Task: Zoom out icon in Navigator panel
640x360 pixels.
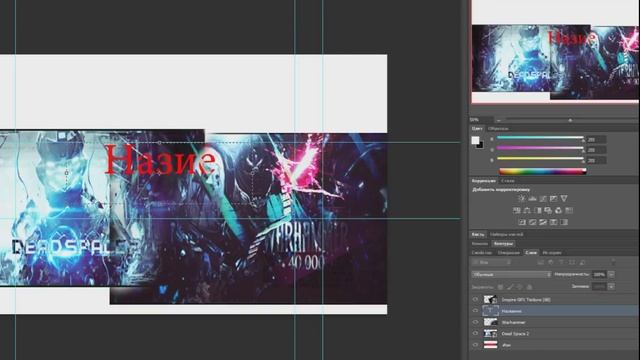Action: coord(499,120)
